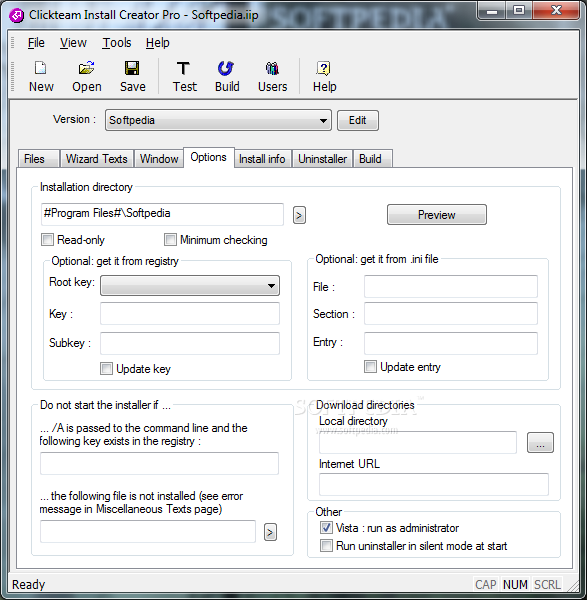The height and width of the screenshot is (600, 587).
Task: Click the Installation directory input field
Action: 162,214
